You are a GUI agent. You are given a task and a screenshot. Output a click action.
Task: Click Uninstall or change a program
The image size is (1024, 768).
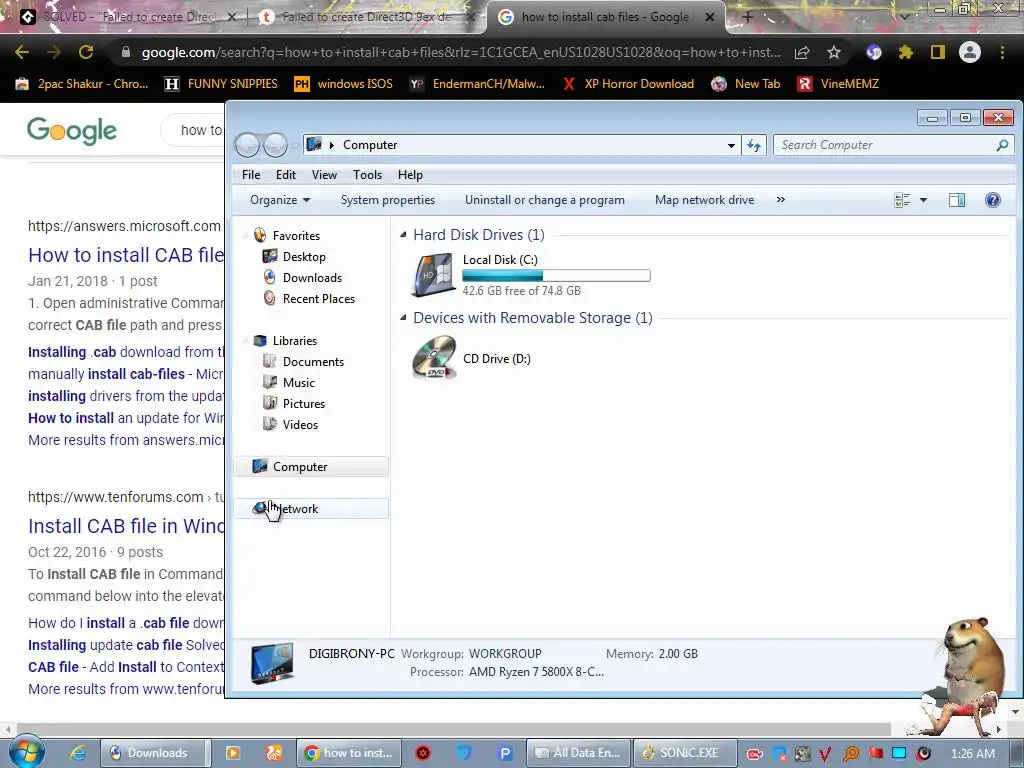pos(545,200)
